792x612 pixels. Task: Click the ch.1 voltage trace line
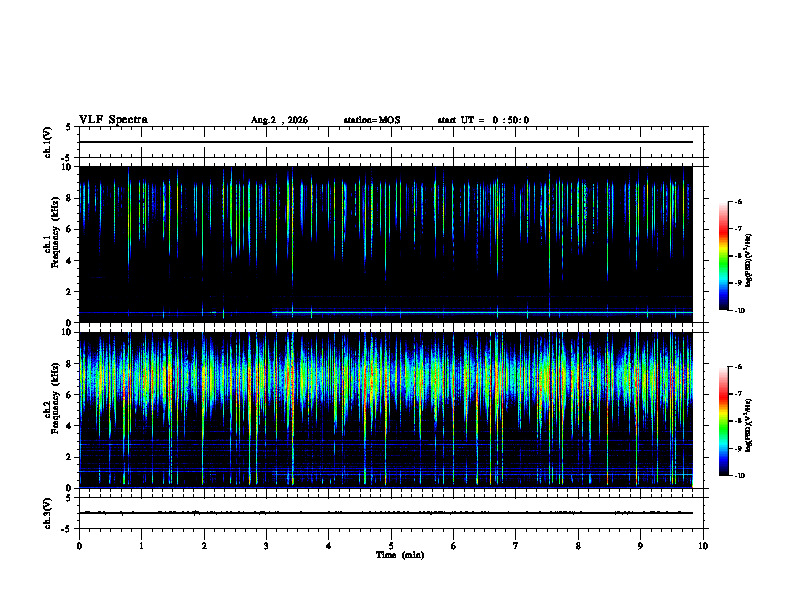pos(386,142)
